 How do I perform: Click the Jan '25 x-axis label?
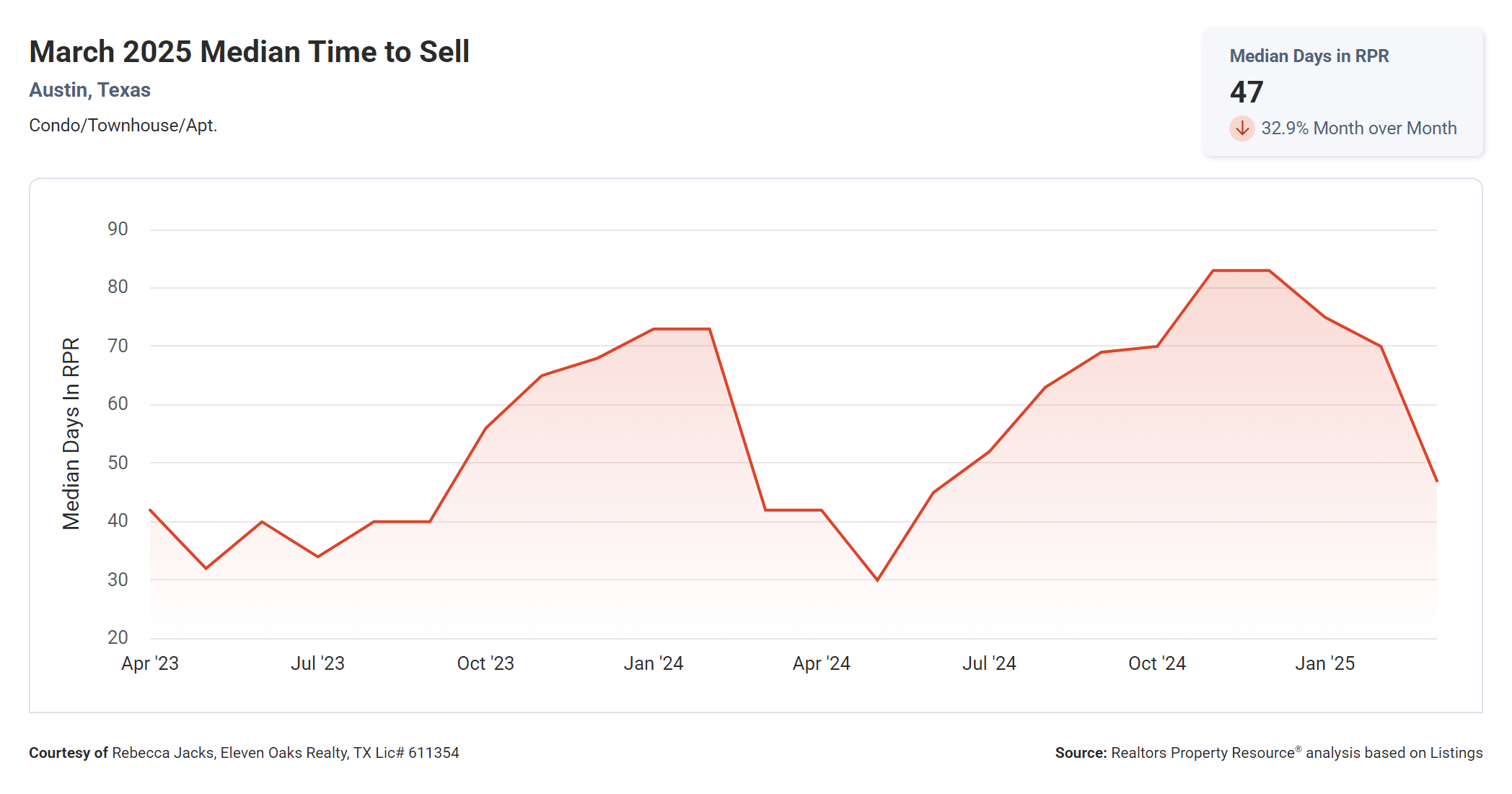(x=1324, y=663)
